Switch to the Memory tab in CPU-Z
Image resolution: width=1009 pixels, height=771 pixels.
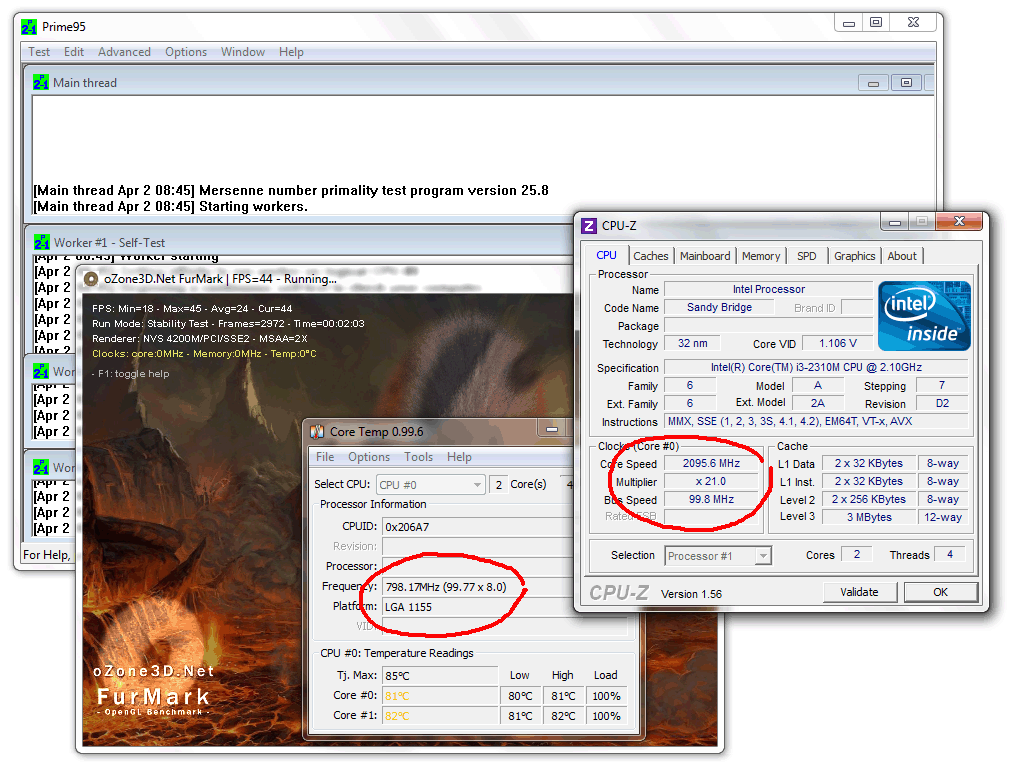[761, 256]
